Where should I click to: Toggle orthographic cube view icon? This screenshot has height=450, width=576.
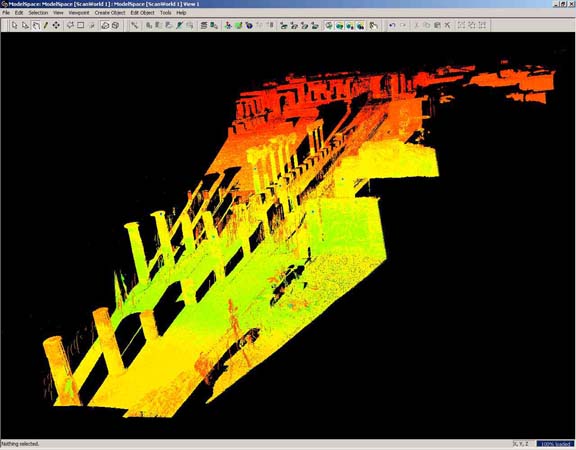[x=115, y=25]
